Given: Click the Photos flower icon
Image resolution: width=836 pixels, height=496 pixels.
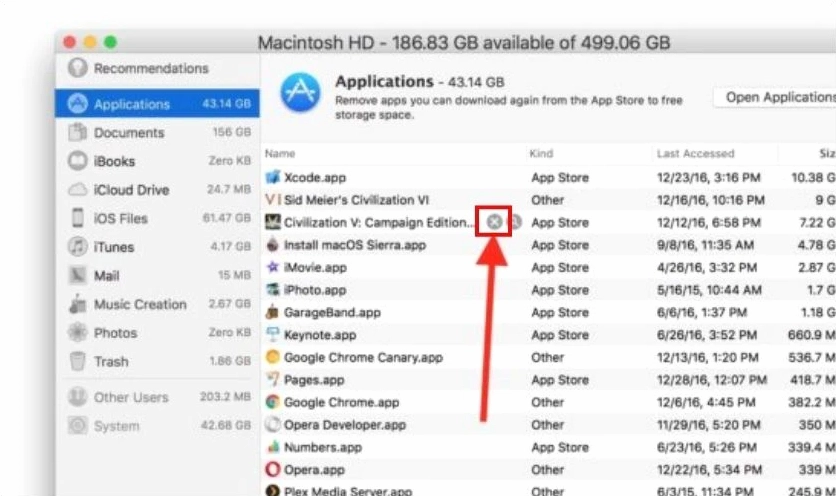Looking at the screenshot, I should click(x=77, y=332).
